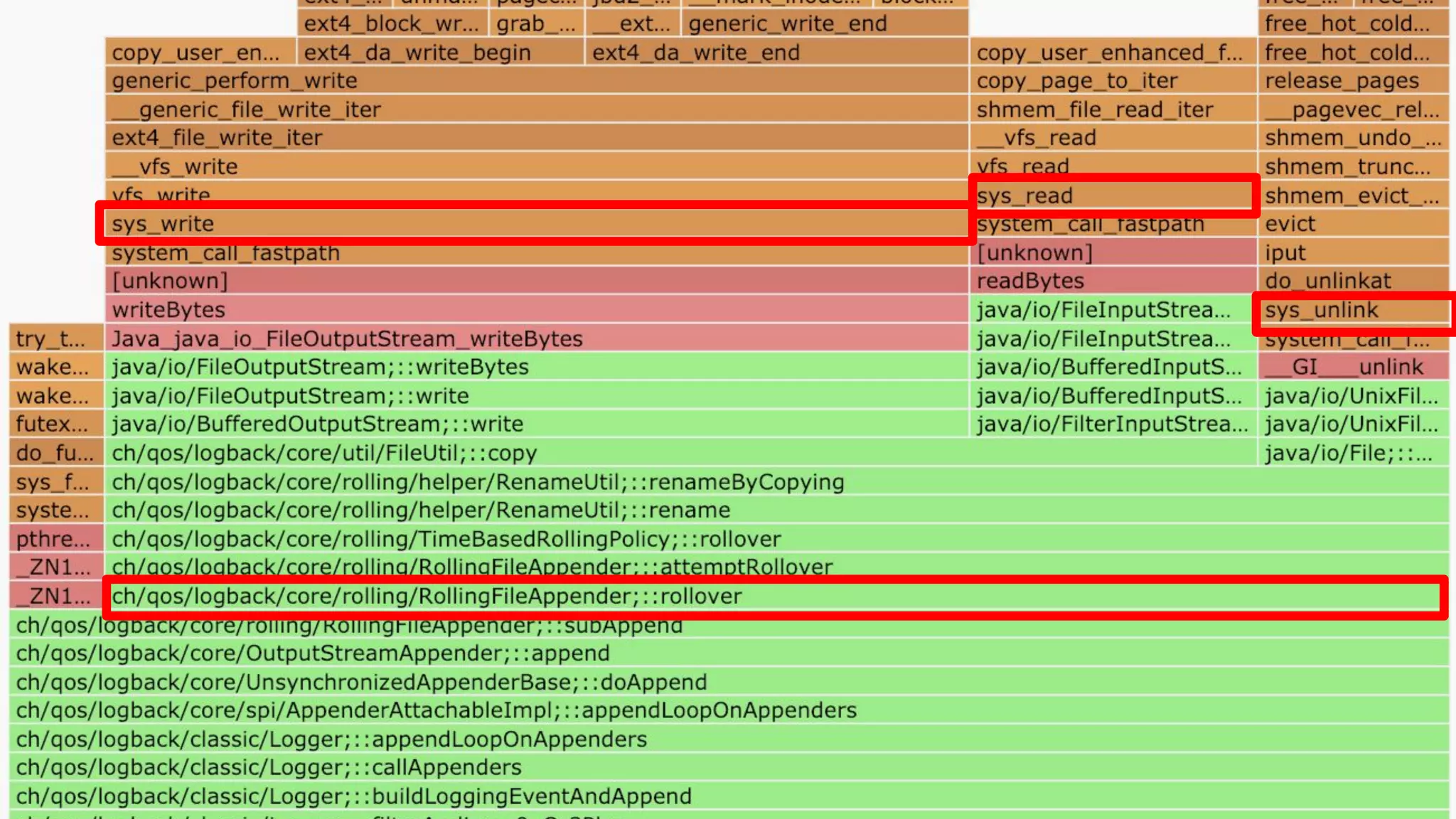Select java/io/BufferedOutputStream;::write frame
This screenshot has width=1456, height=819.
coord(537,424)
